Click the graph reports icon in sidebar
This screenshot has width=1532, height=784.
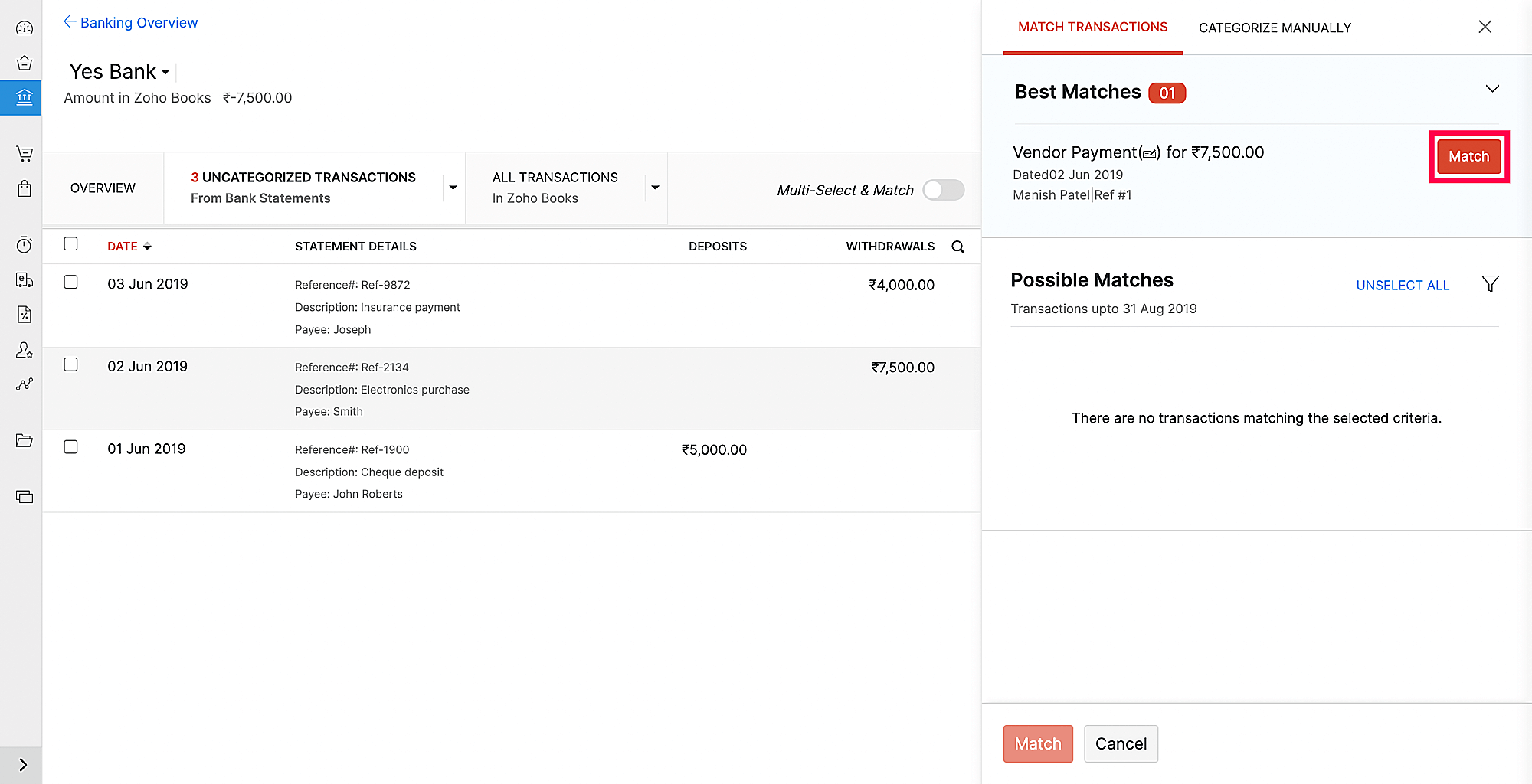[25, 384]
